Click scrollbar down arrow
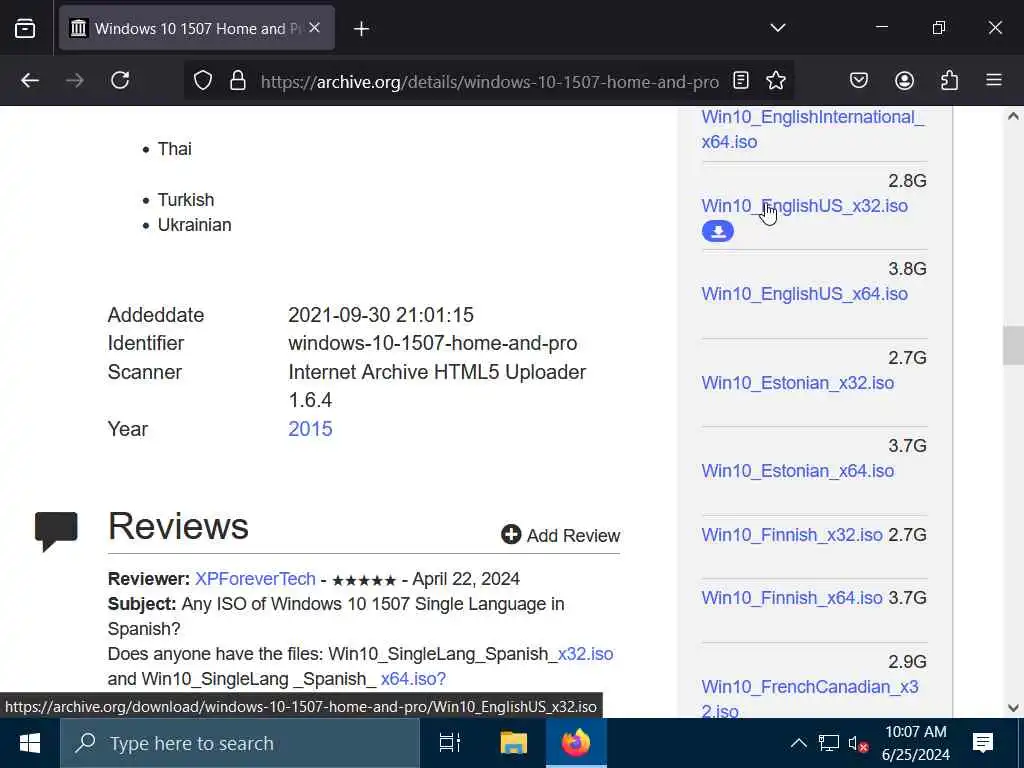1024x768 pixels. 1013,708
